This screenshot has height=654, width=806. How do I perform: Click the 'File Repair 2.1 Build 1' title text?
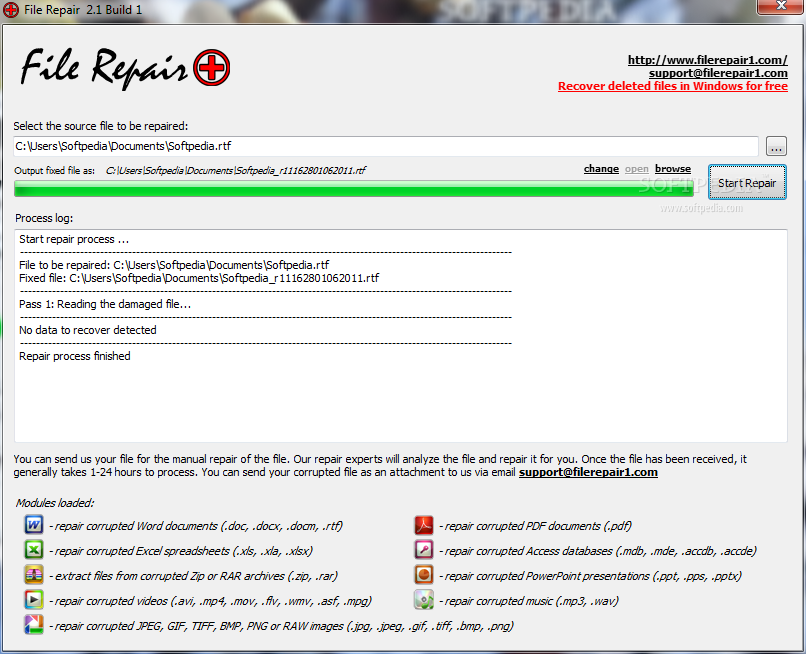coord(83,10)
